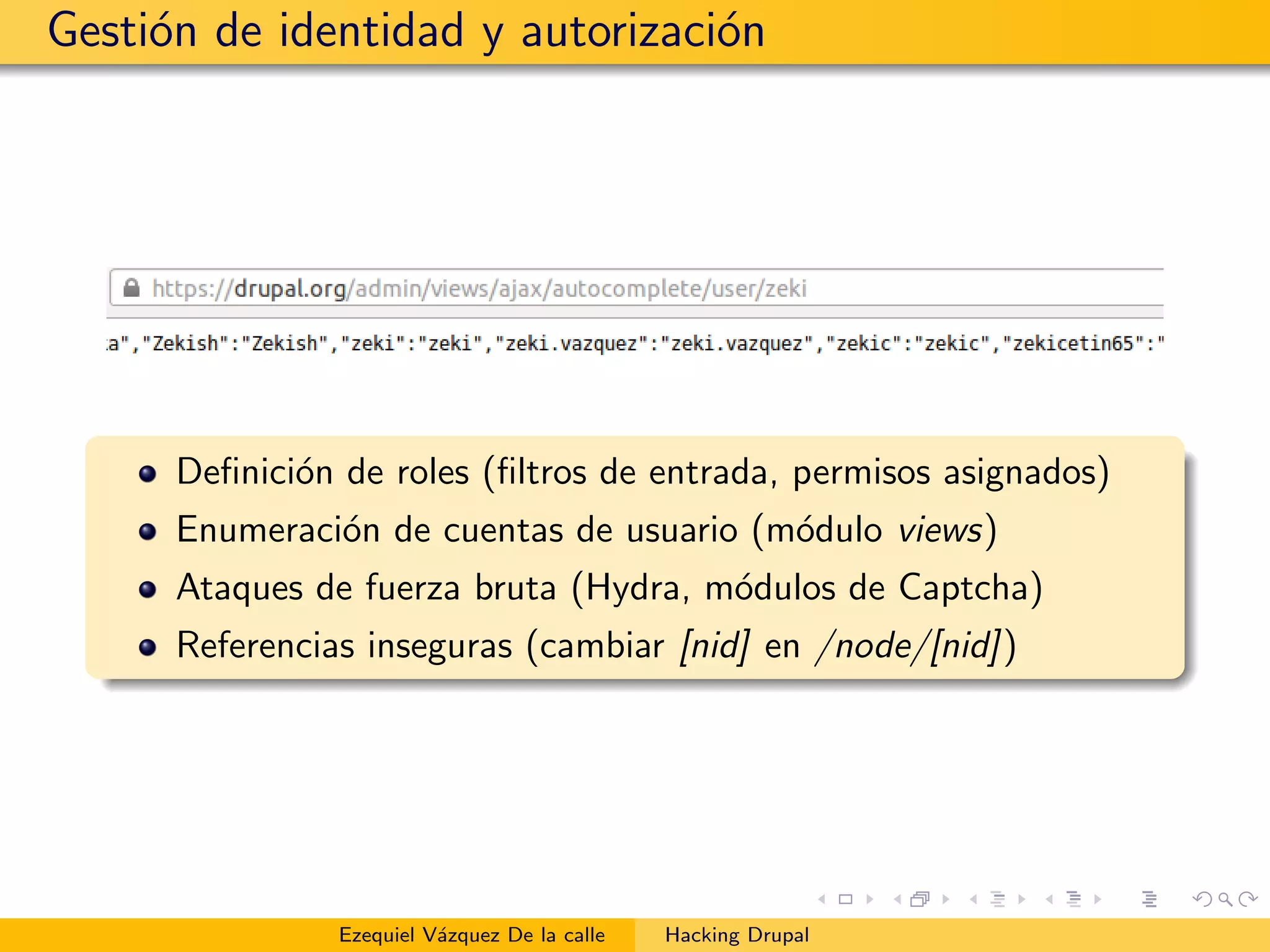
Task: Go to next section arrow
Action: pyautogui.click(x=1098, y=899)
